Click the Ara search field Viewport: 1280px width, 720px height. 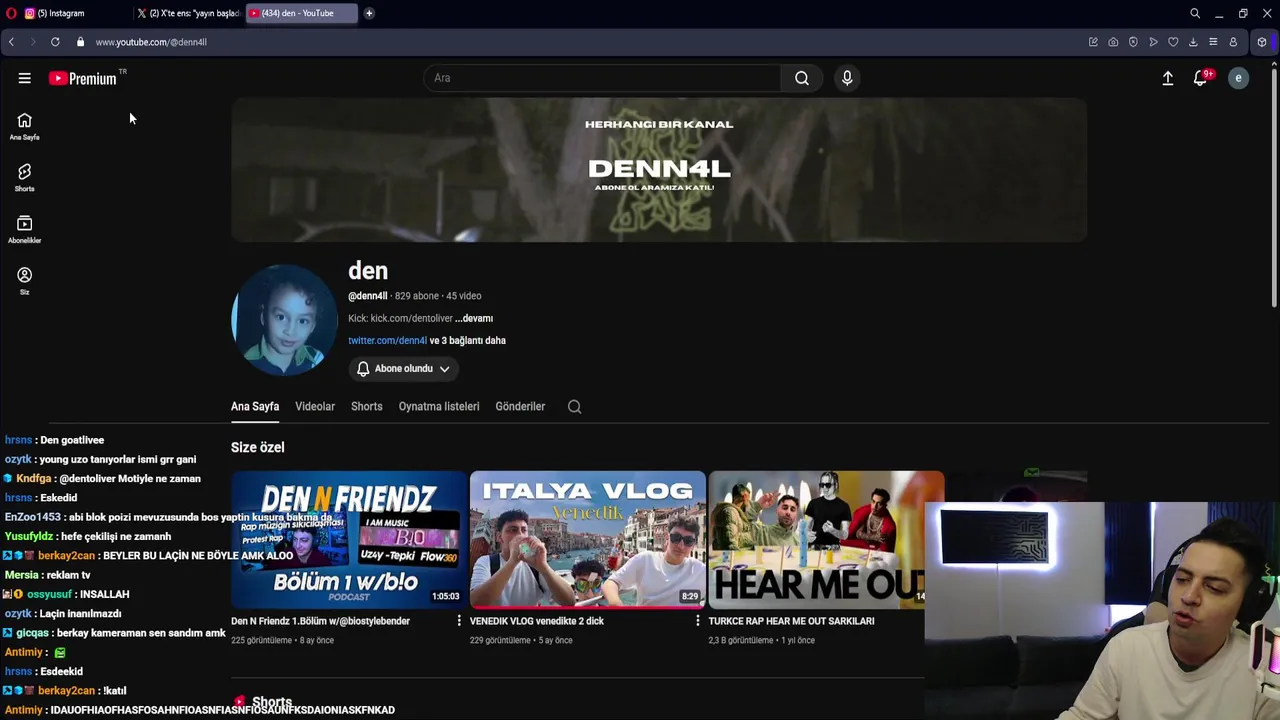(x=603, y=78)
